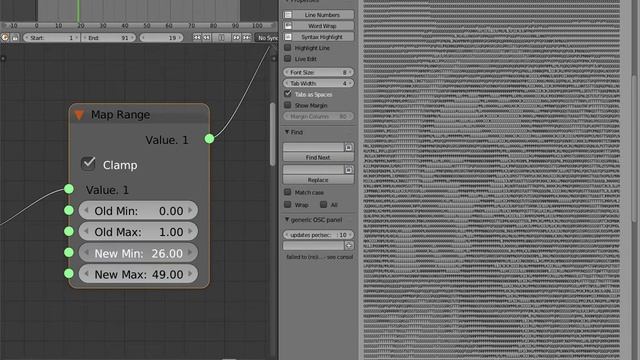Click the Find text input field
640x360 pixels.
coord(313,147)
